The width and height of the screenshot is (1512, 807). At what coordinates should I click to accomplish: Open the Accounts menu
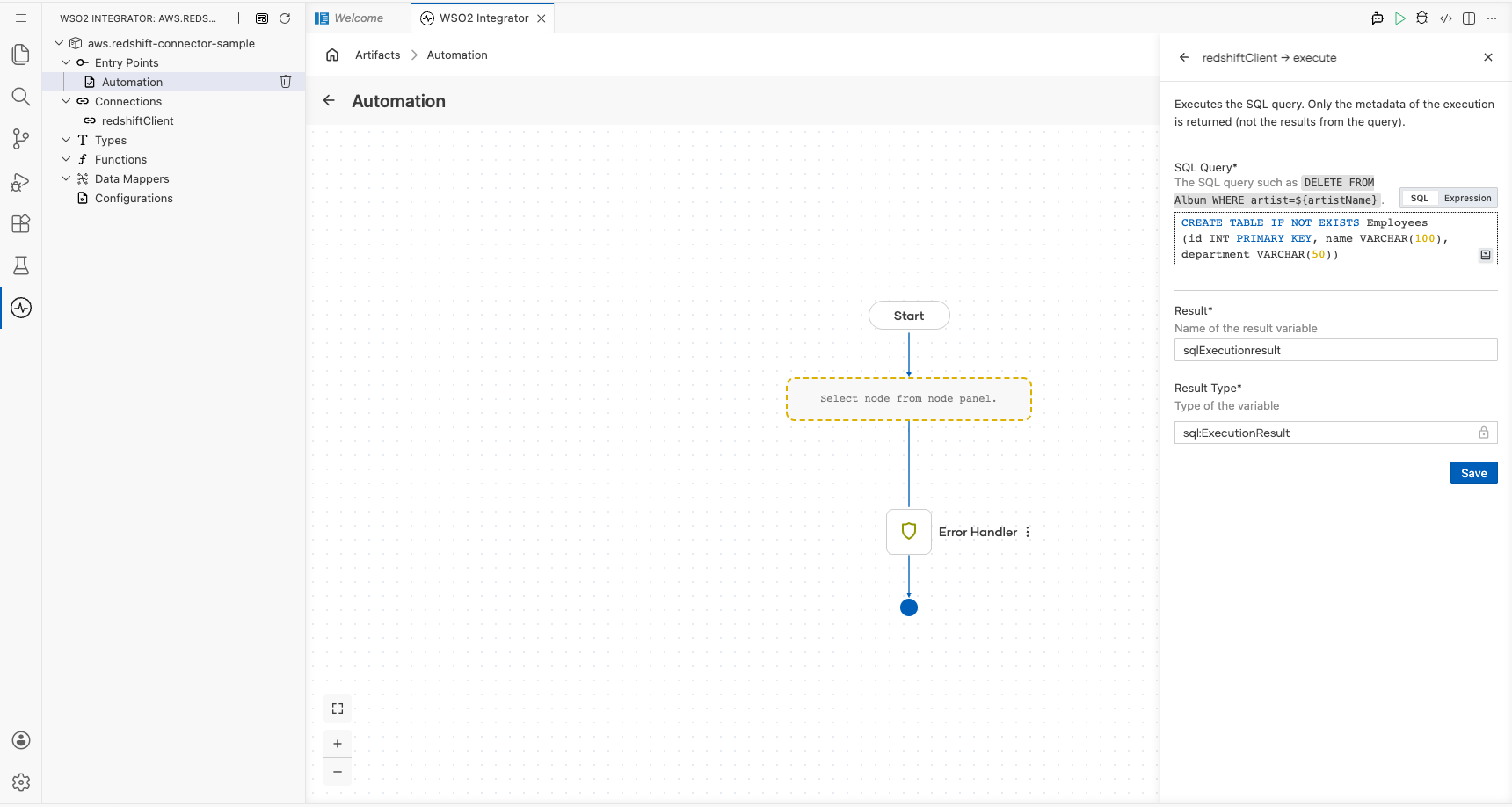[x=21, y=740]
